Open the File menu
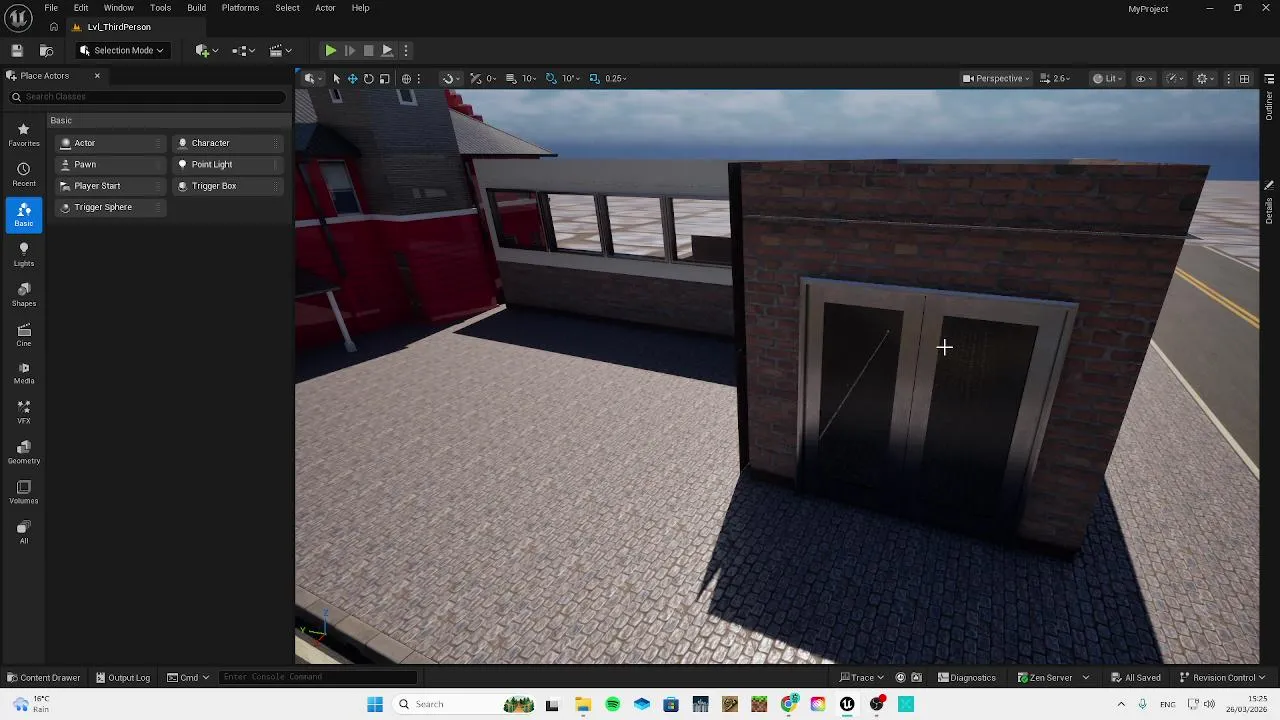The image size is (1280, 720). 51,8
